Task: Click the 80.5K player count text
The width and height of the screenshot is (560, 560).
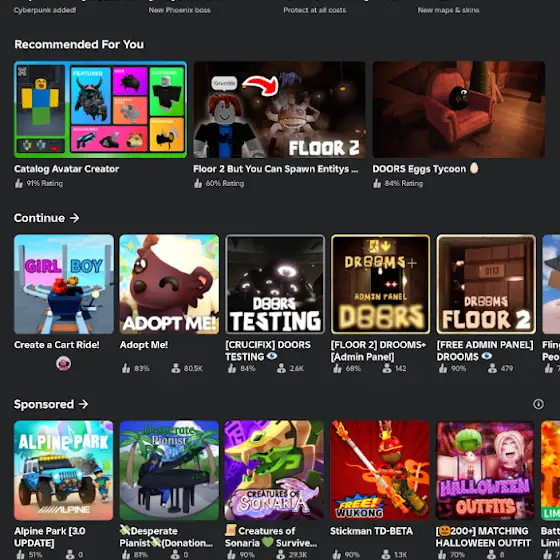Action: point(193,368)
